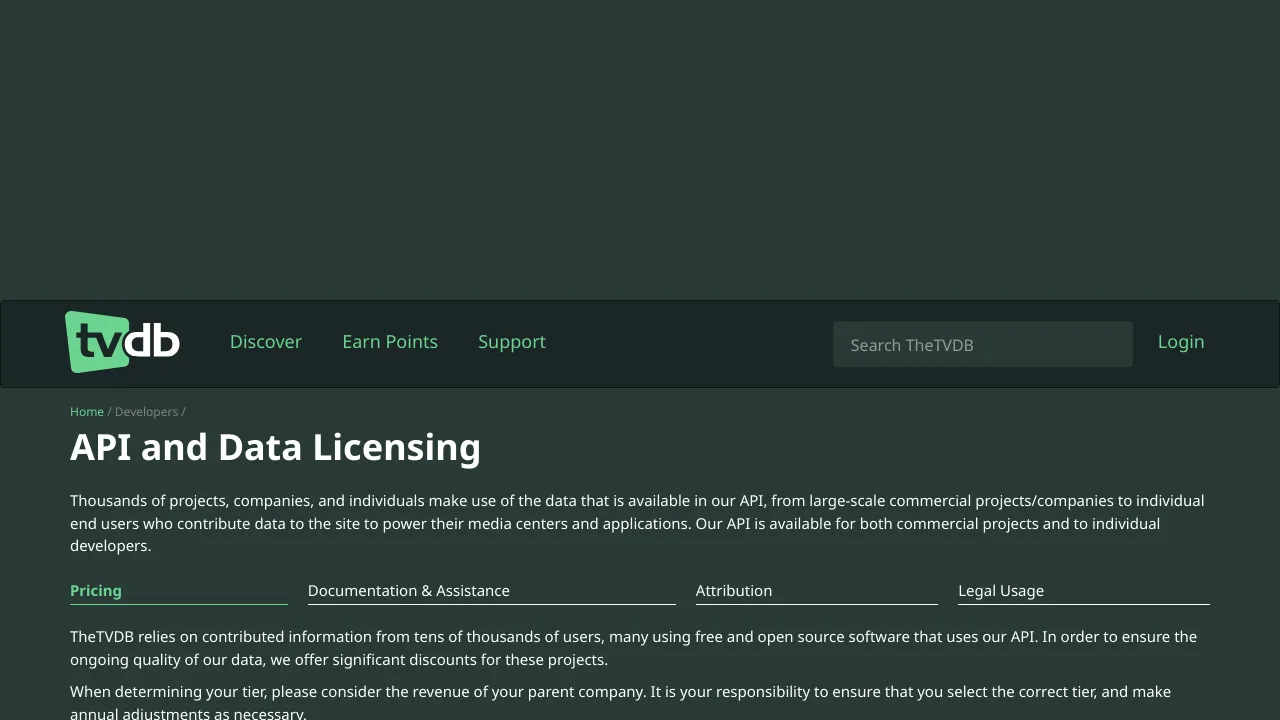Open the Support menu
The image size is (1280, 720).
pyautogui.click(x=512, y=342)
